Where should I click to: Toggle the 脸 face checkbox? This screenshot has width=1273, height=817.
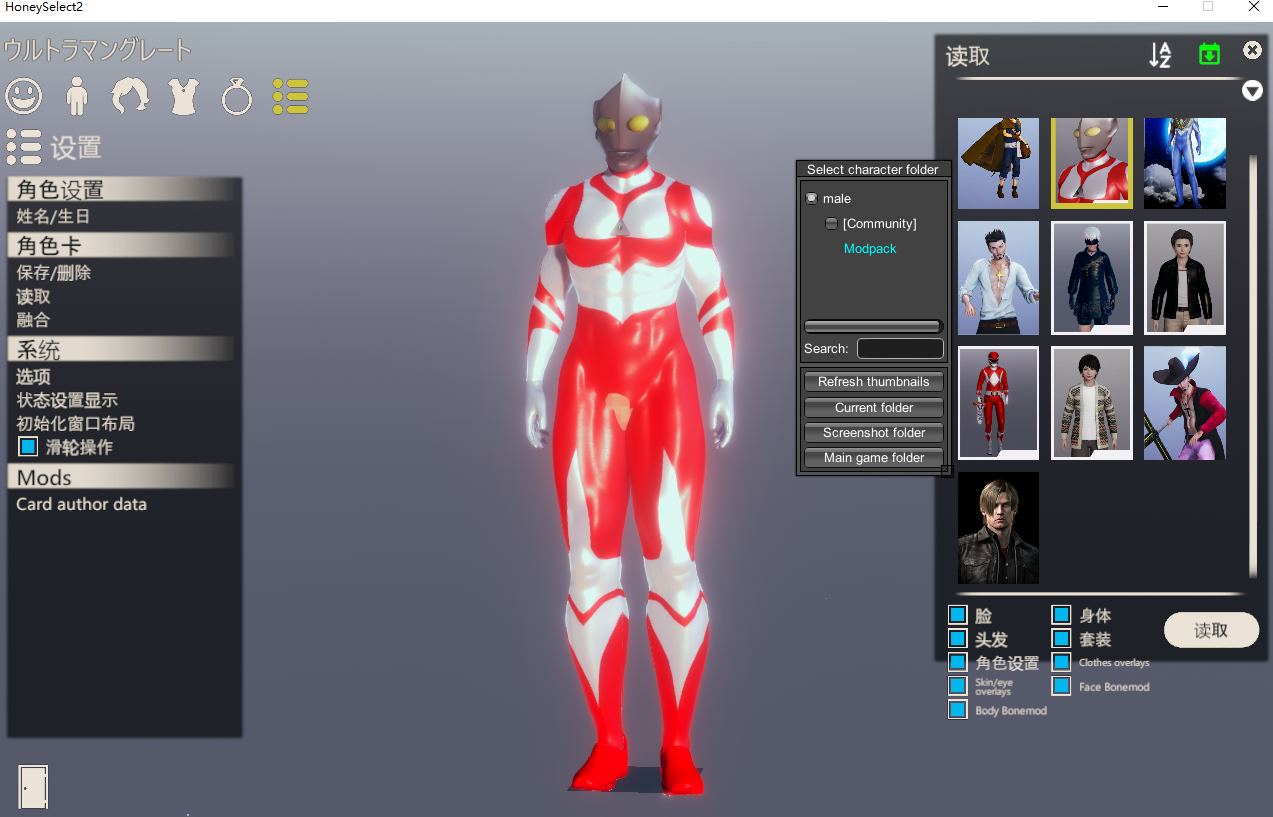(958, 615)
